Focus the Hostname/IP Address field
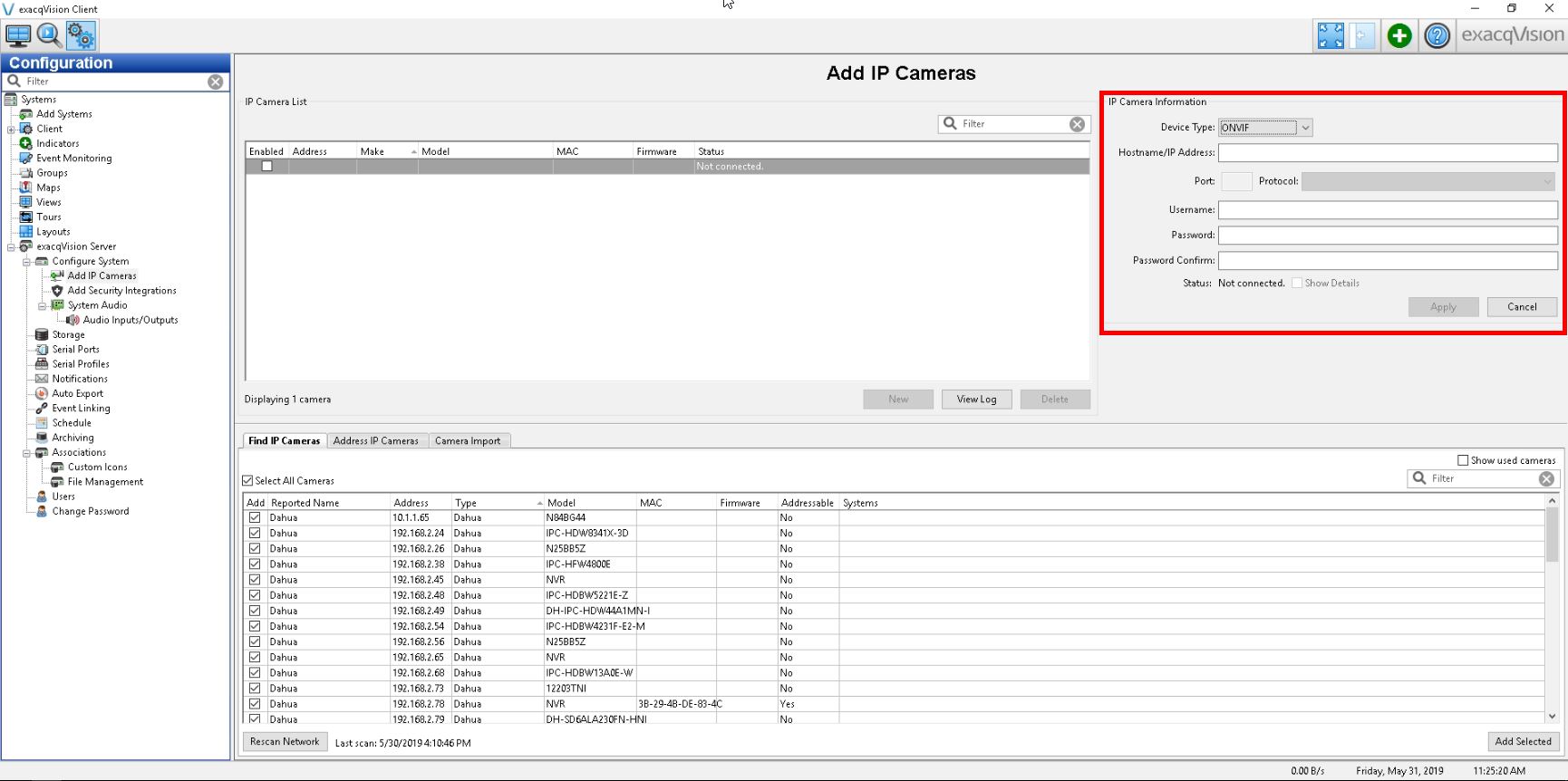The height and width of the screenshot is (781, 1568). pos(1388,153)
